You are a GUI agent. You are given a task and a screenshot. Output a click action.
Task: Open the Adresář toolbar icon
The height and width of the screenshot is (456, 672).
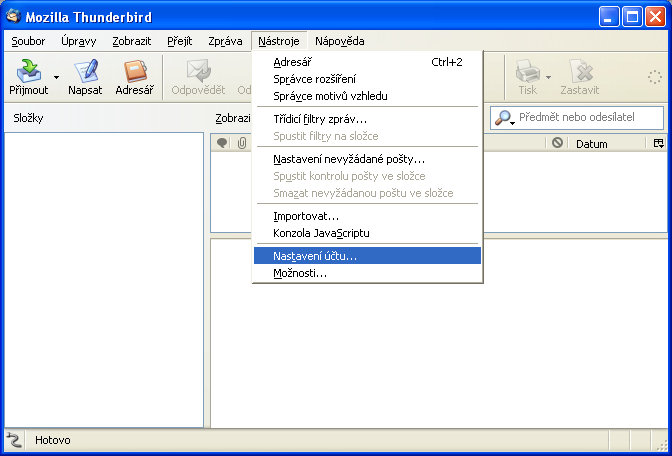tap(135, 71)
